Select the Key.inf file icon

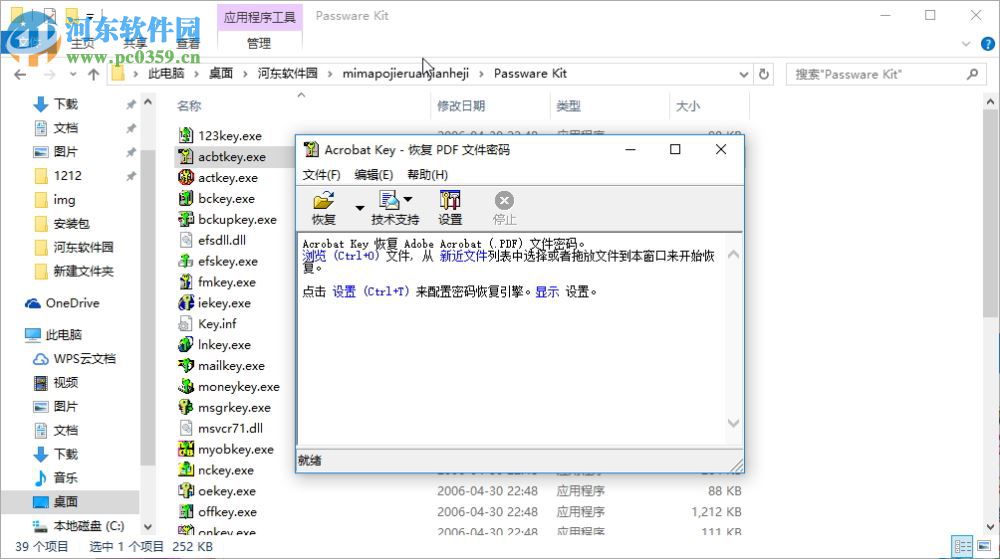pyautogui.click(x=186, y=324)
